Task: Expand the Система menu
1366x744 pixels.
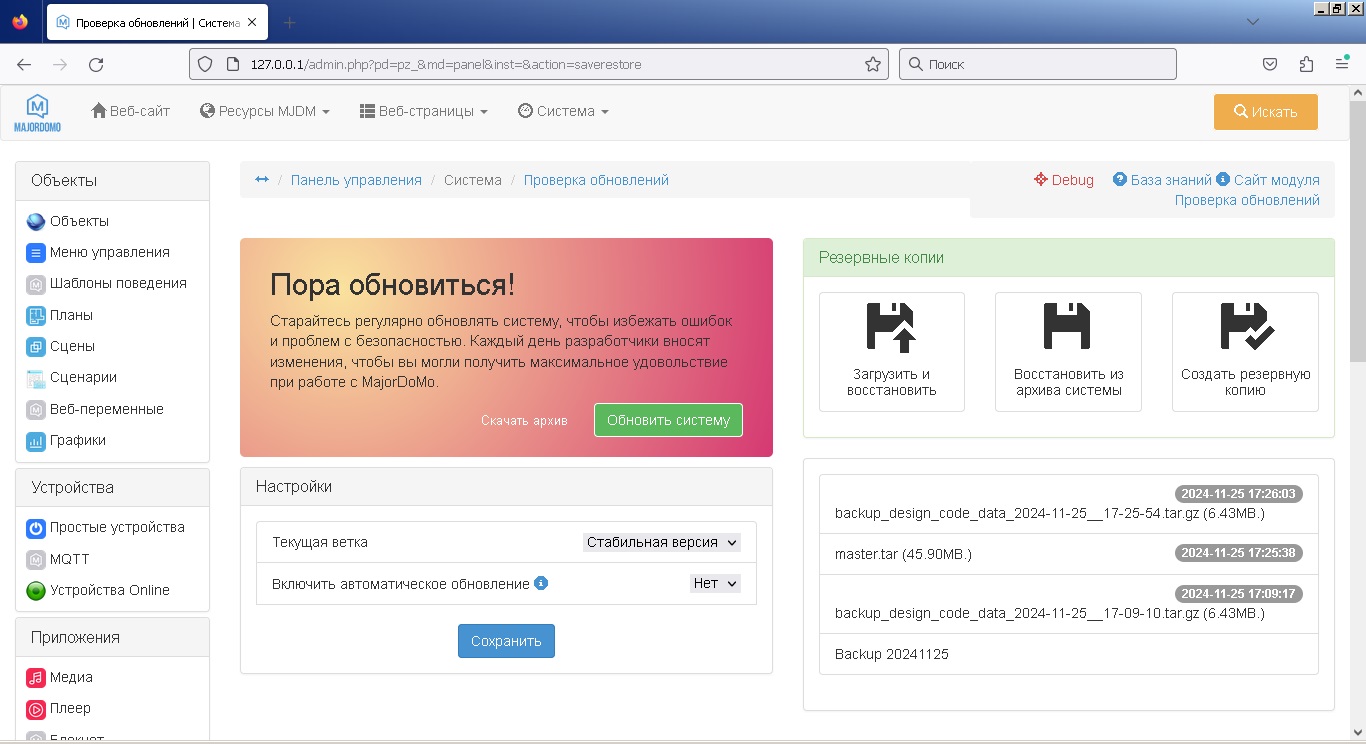Action: (563, 111)
